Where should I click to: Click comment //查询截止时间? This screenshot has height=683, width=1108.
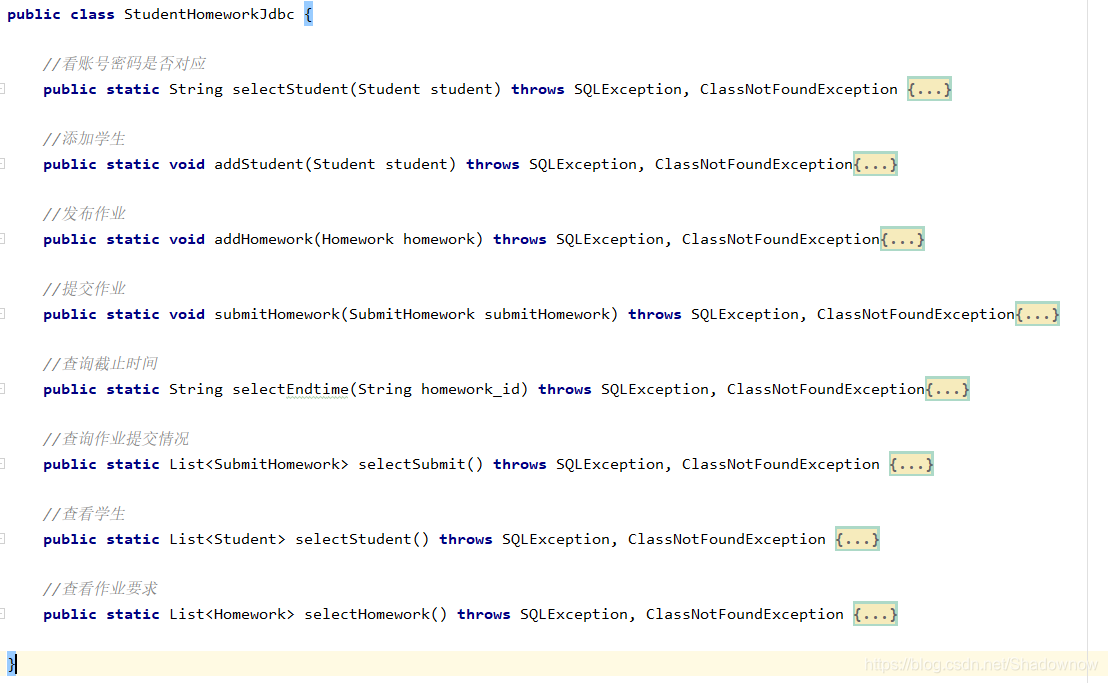click(100, 363)
